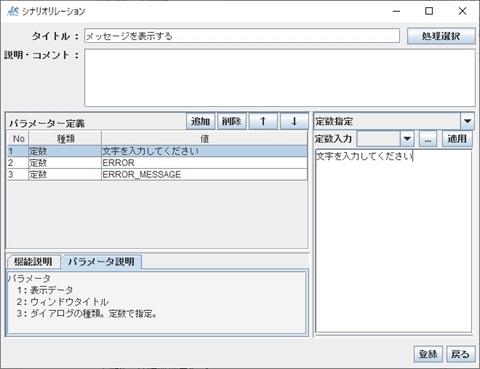Click 定数 type cell in row 2
This screenshot has height=369, width=480.
click(65, 163)
